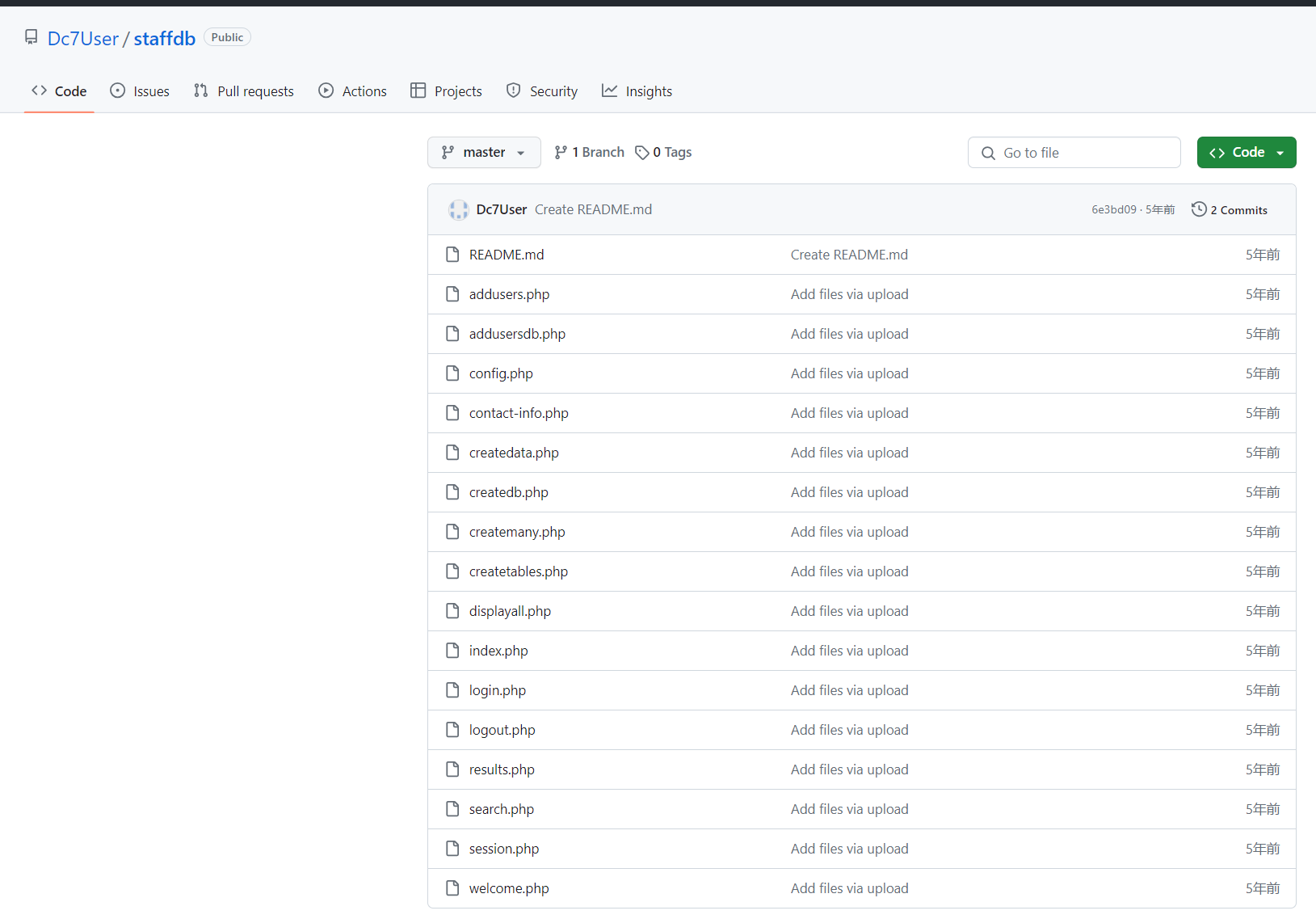
Task: Open commit hash 6e3bd09
Action: [x=1114, y=209]
